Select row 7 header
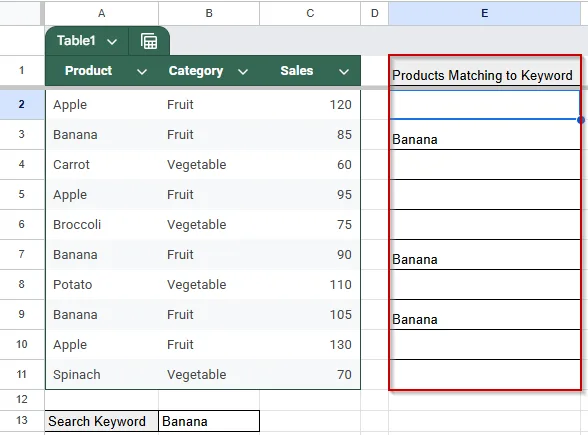The height and width of the screenshot is (435, 588). tap(22, 254)
